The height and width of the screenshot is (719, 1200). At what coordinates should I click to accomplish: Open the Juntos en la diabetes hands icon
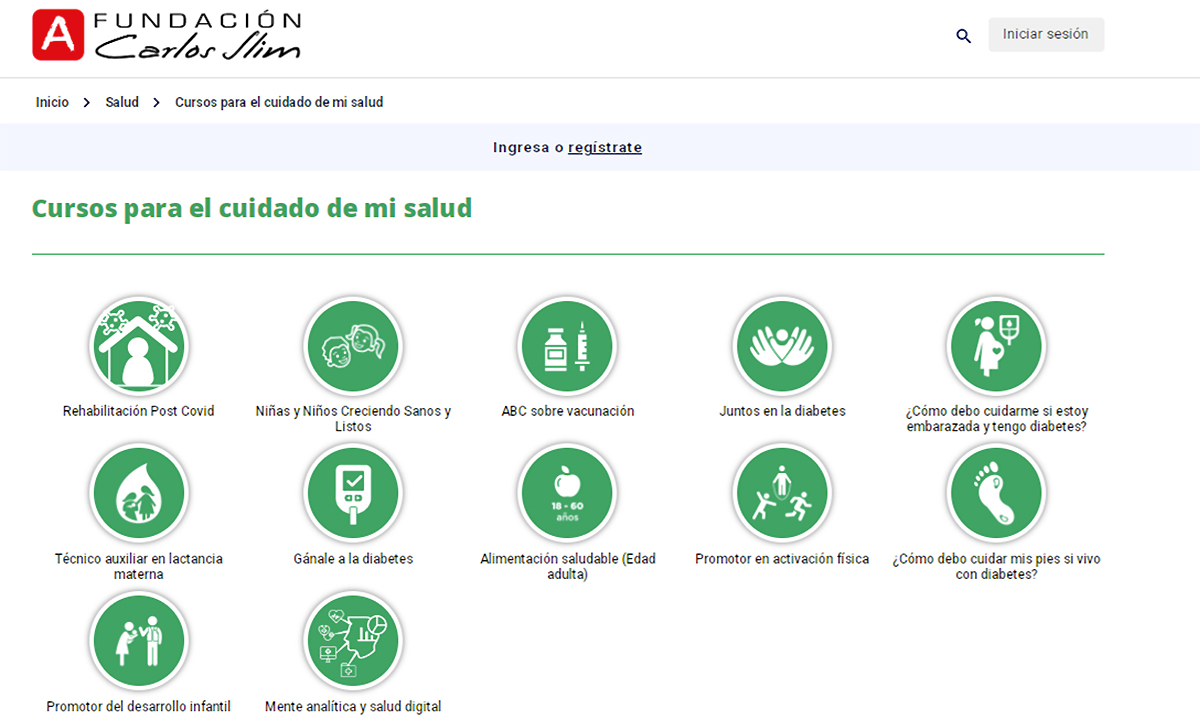click(781, 346)
